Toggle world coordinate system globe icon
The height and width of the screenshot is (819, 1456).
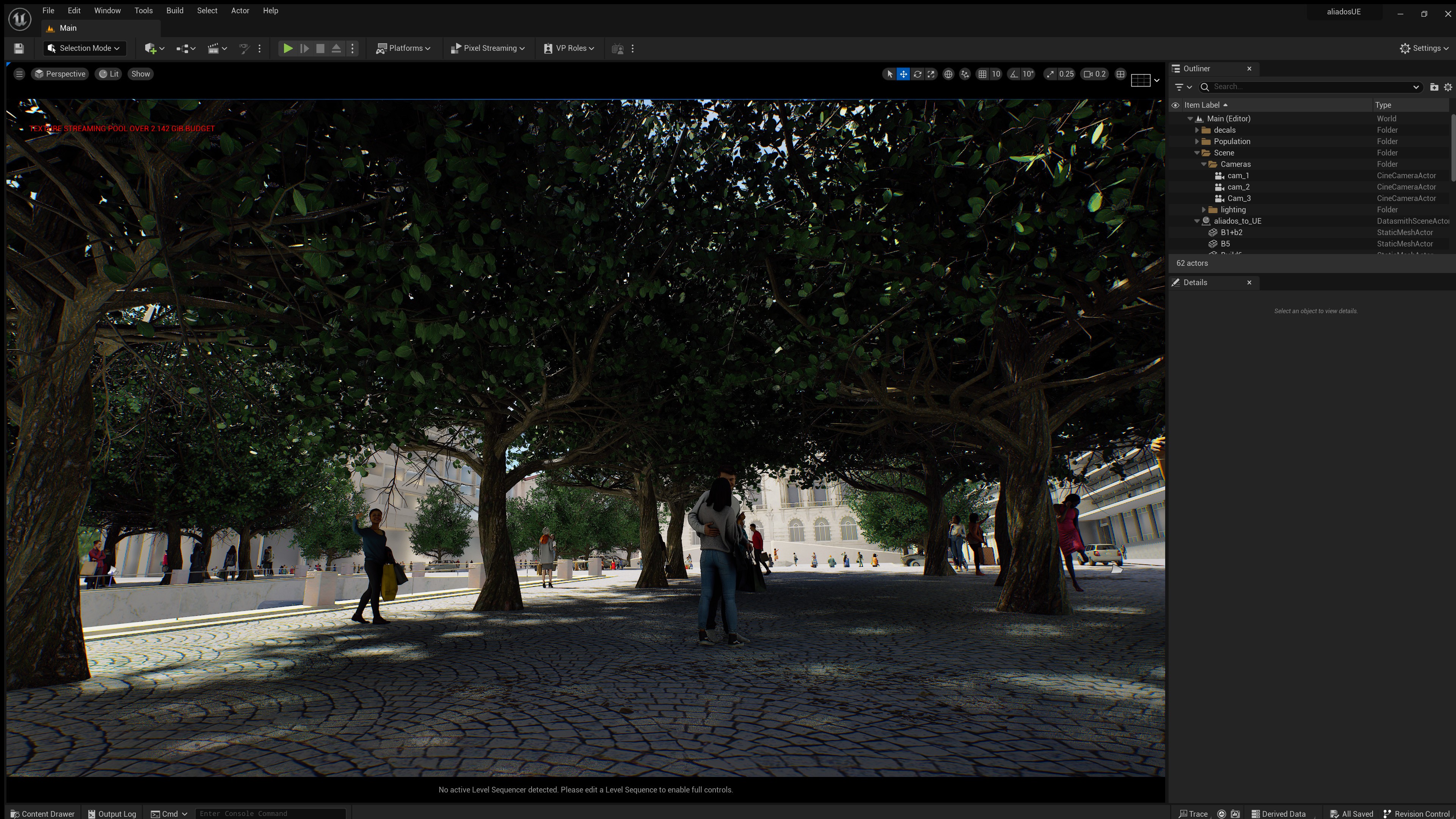coord(948,74)
